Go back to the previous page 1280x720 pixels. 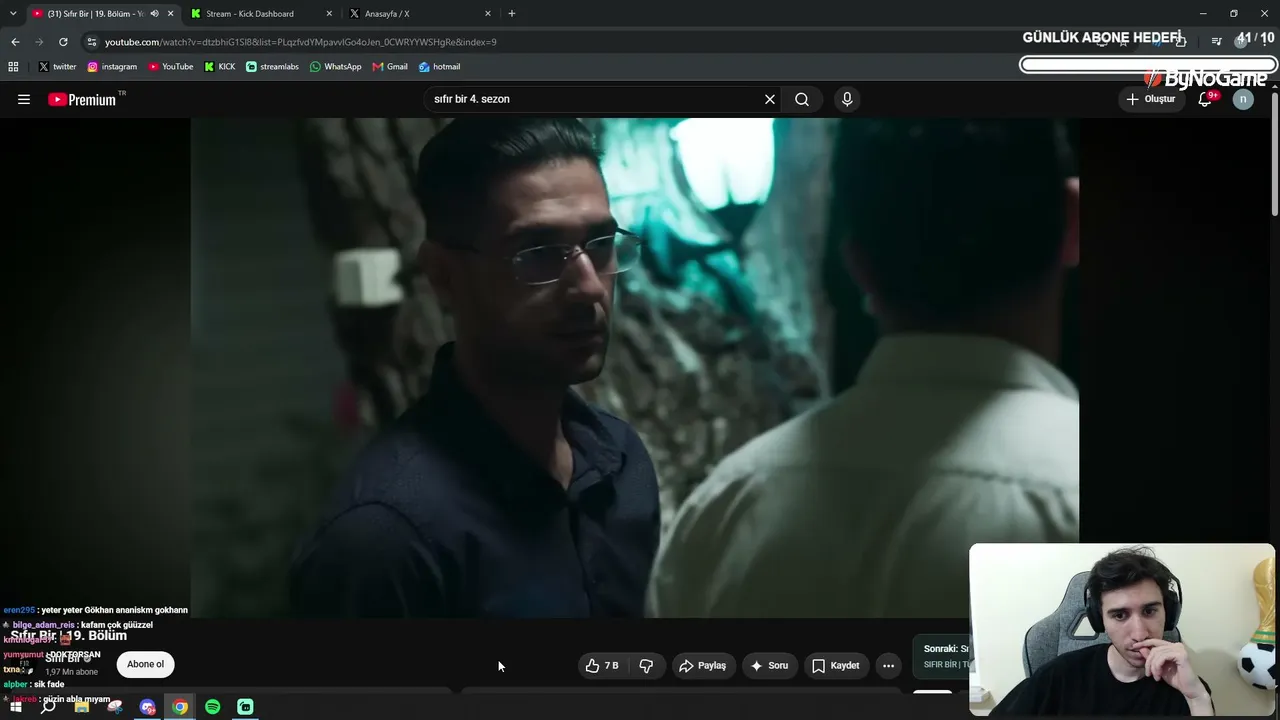click(15, 42)
